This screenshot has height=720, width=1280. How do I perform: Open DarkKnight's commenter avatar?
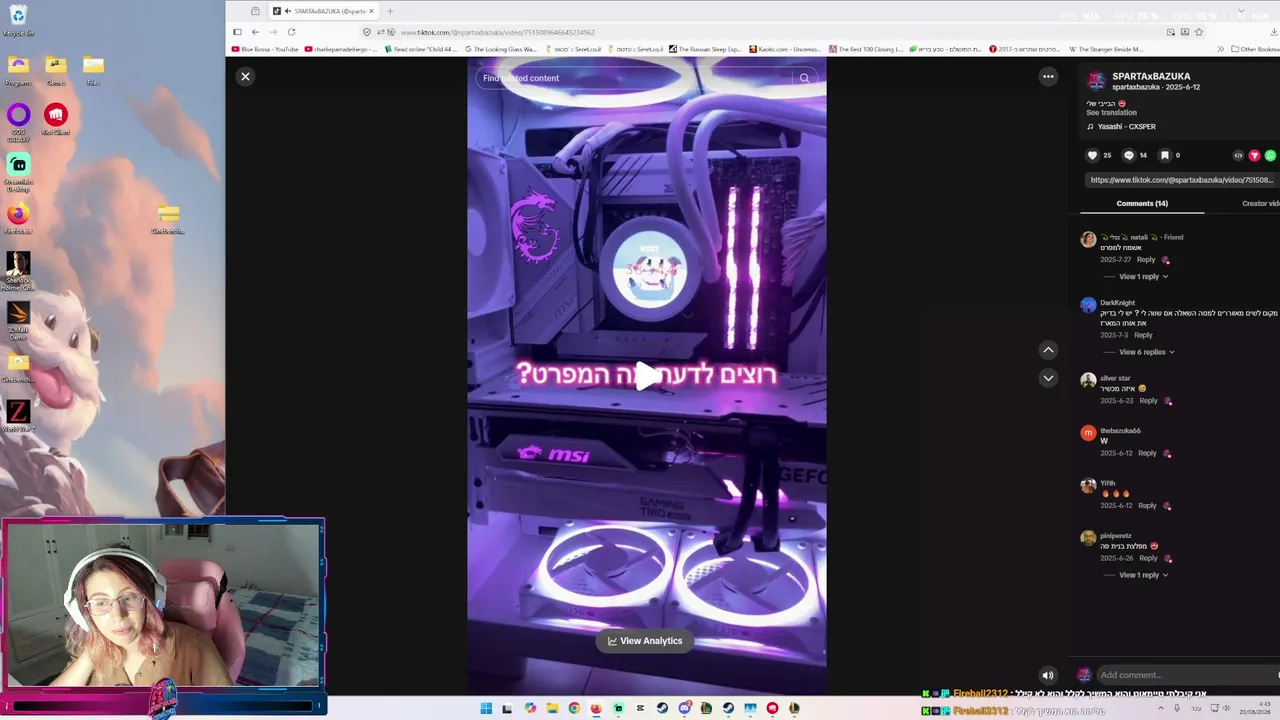(x=1088, y=305)
